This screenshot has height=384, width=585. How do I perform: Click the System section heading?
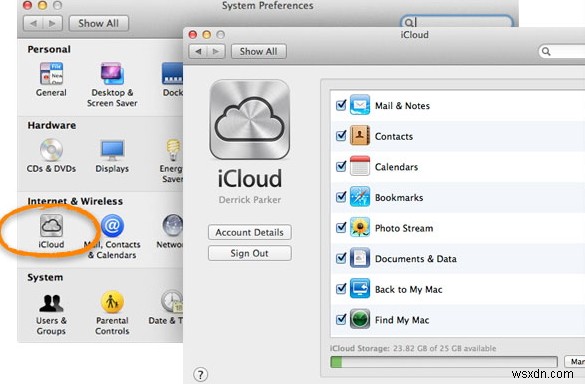(45, 277)
